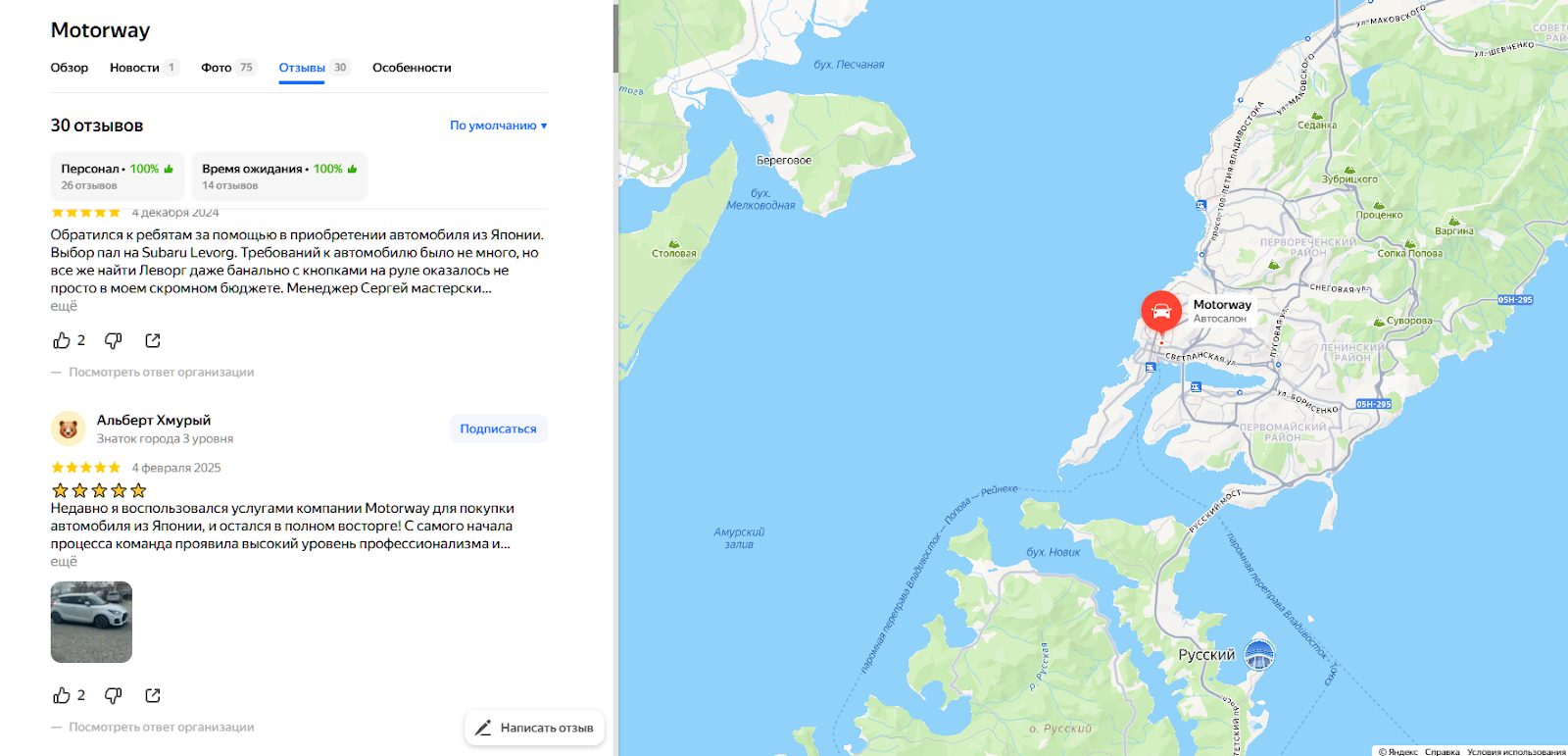The image size is (1568, 756).
Task: Open the white car review photo
Action: pyautogui.click(x=91, y=623)
